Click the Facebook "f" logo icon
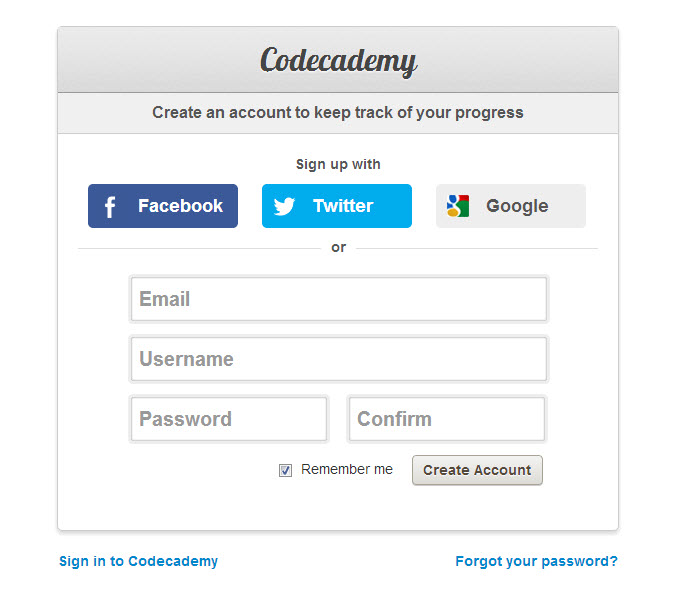 click(110, 207)
